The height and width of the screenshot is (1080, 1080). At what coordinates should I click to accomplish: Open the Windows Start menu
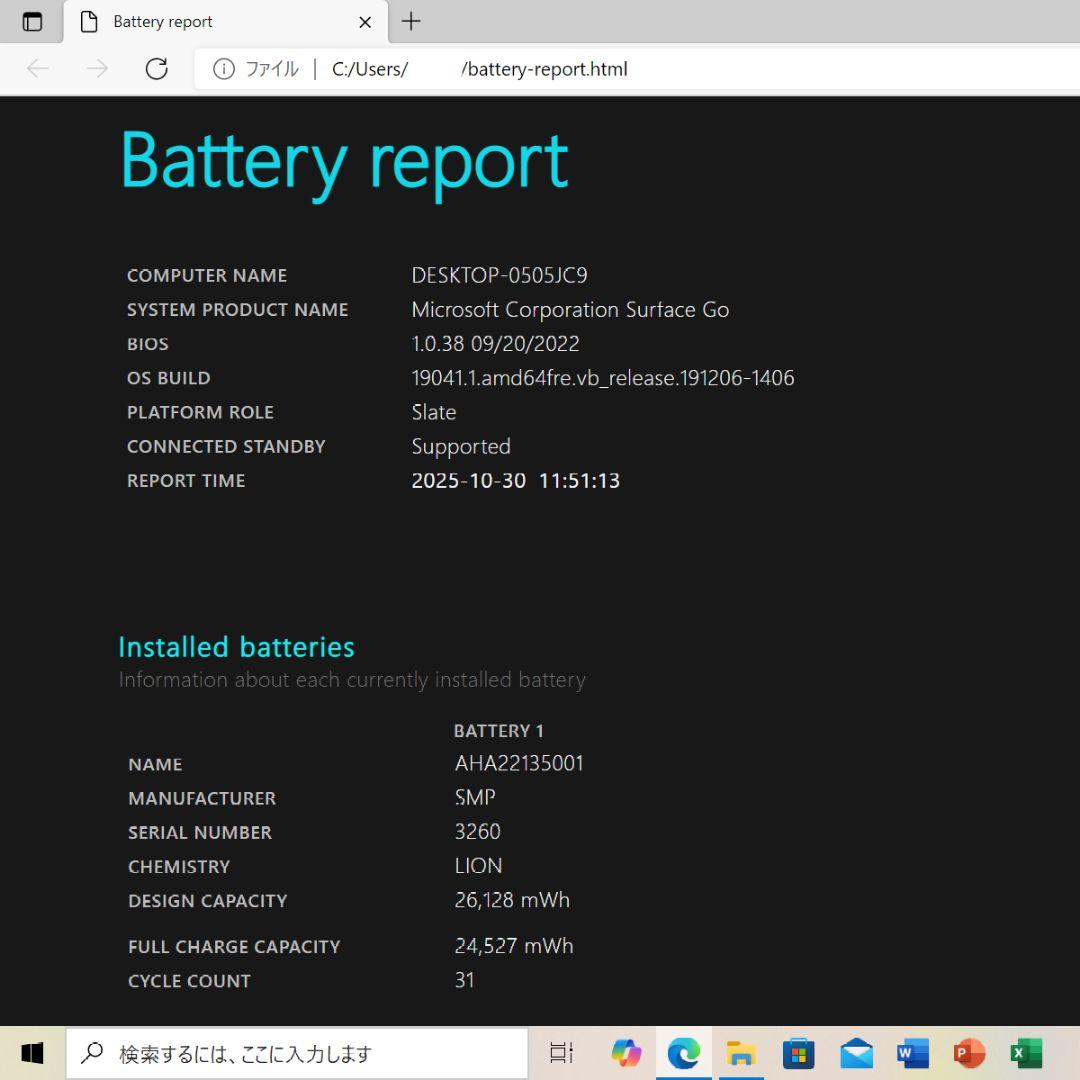pos(32,1053)
